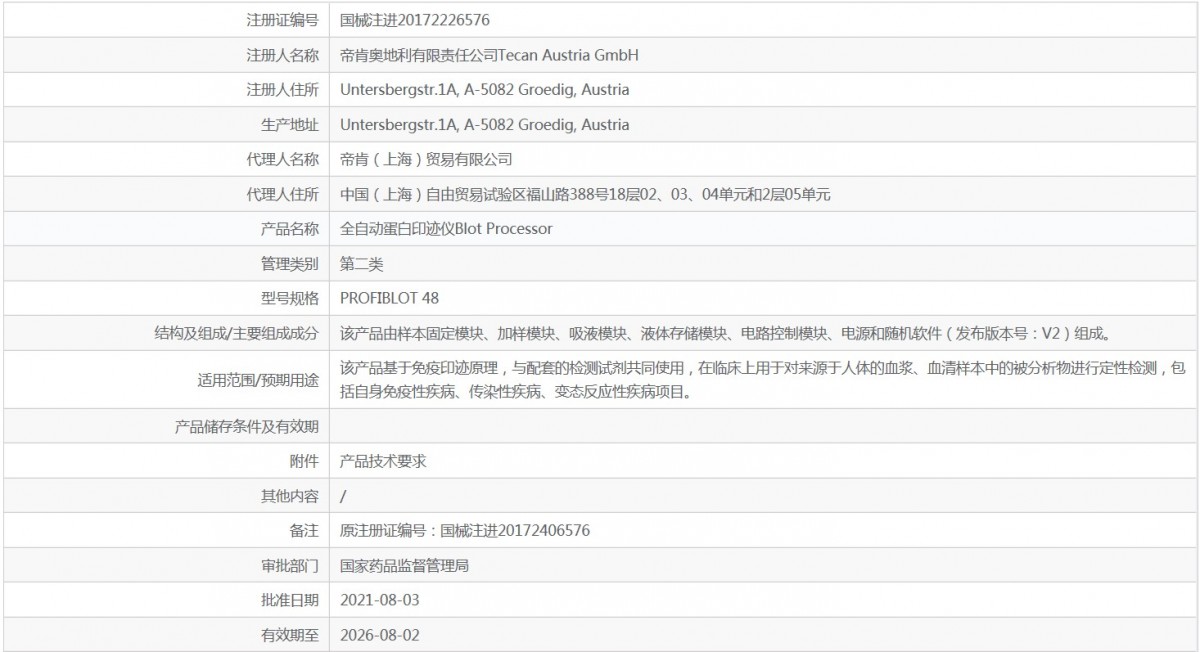Select approving department 国家药品监督管理局
This screenshot has height=652, width=1200.
tap(405, 565)
